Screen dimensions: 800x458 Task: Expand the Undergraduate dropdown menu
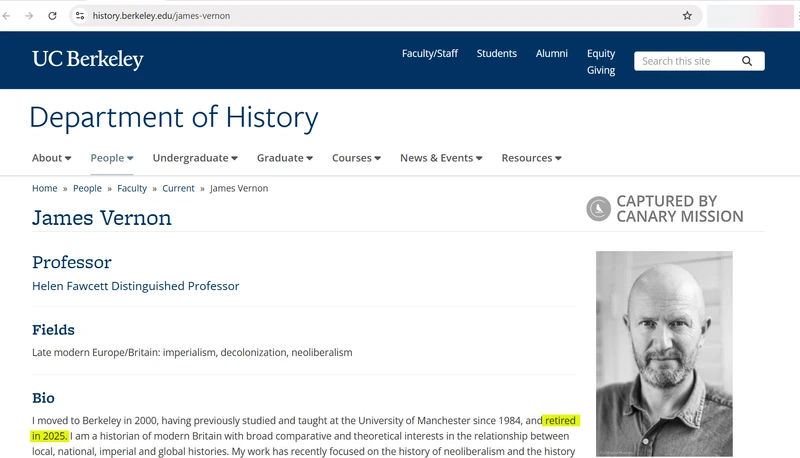(x=195, y=158)
